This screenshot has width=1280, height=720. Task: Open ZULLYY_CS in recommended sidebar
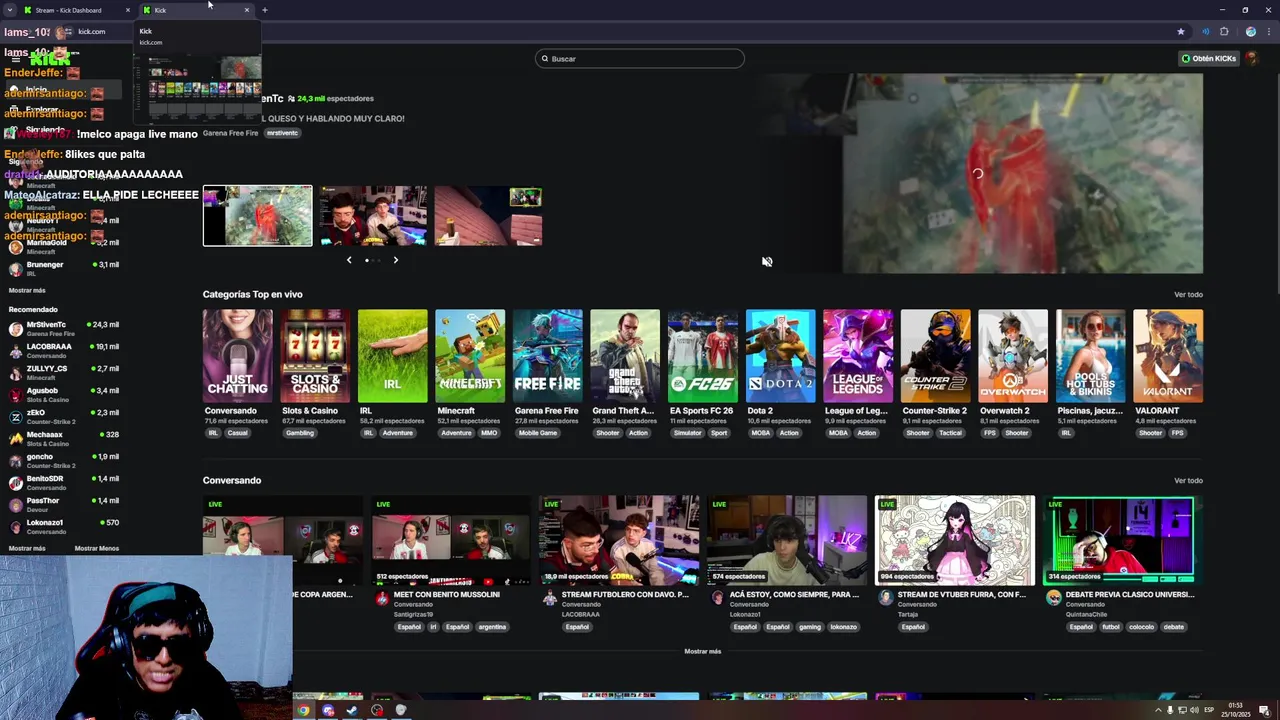pyautogui.click(x=63, y=372)
